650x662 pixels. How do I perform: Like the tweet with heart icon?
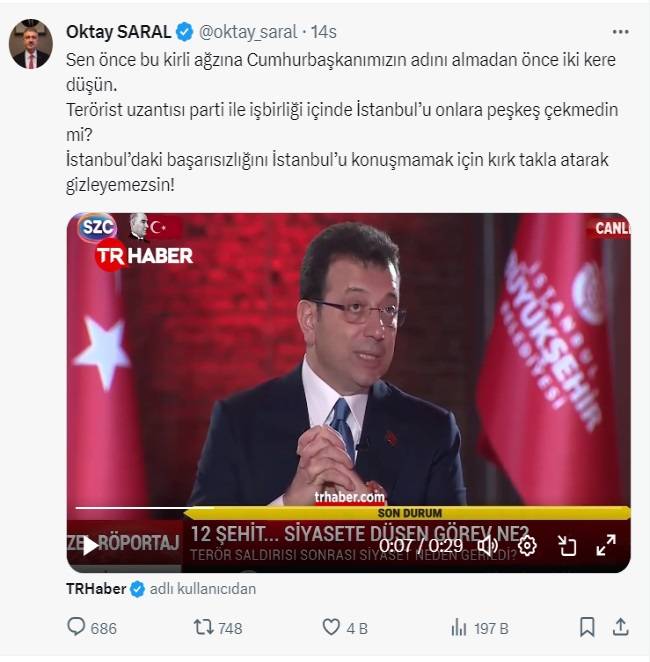tap(331, 627)
